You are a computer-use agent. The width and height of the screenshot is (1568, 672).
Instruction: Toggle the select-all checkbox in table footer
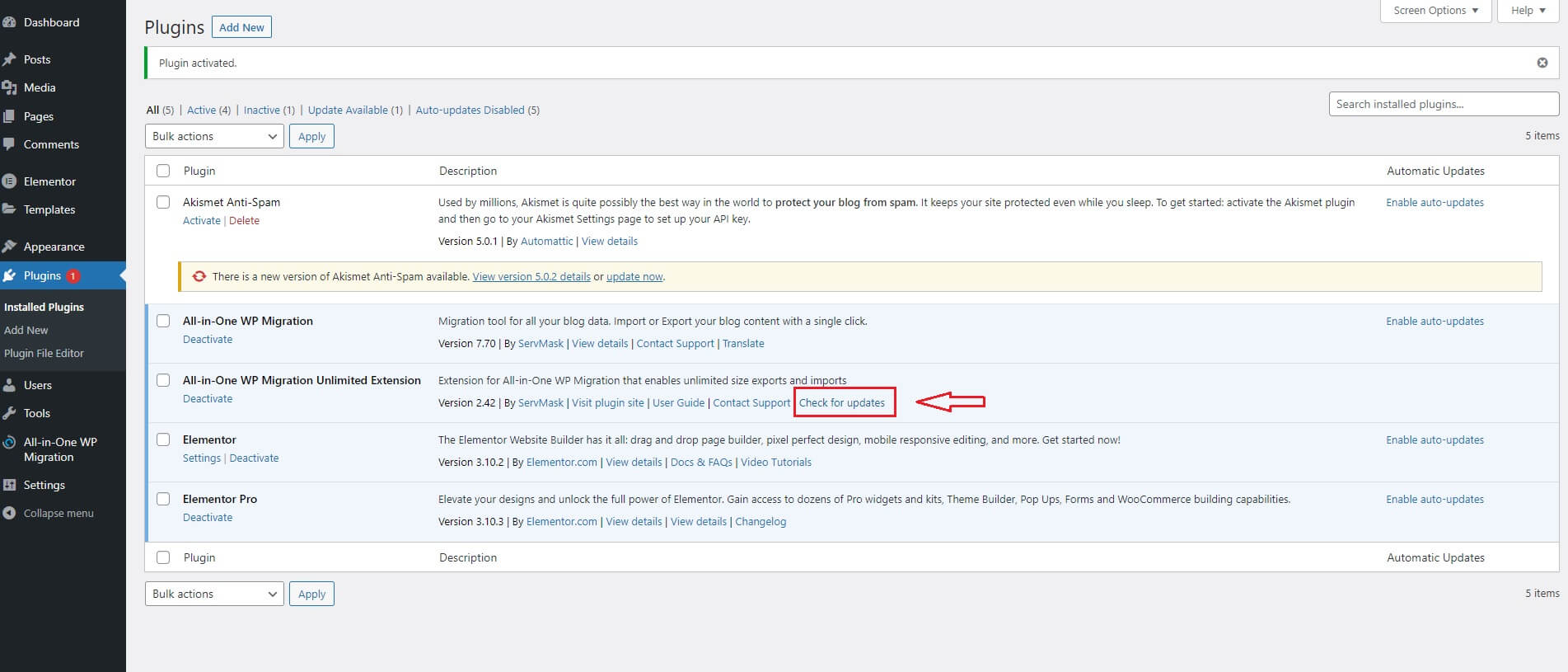point(163,557)
